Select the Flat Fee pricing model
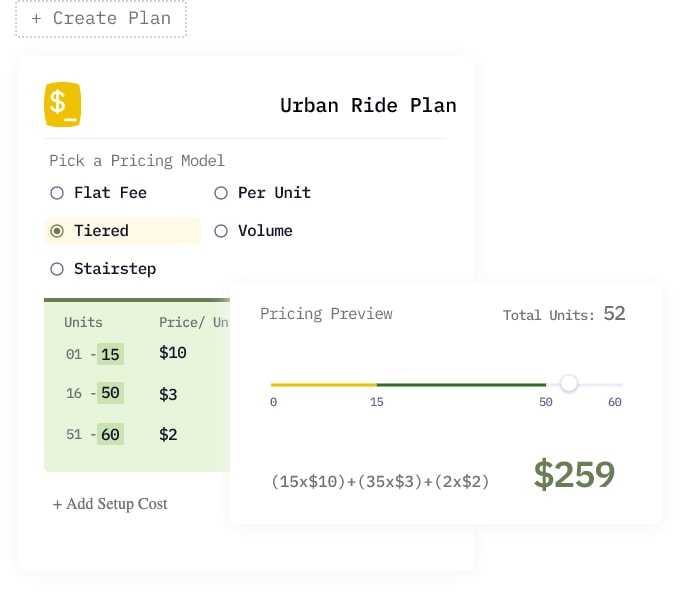Viewport: 681px width, 592px height. pos(57,193)
